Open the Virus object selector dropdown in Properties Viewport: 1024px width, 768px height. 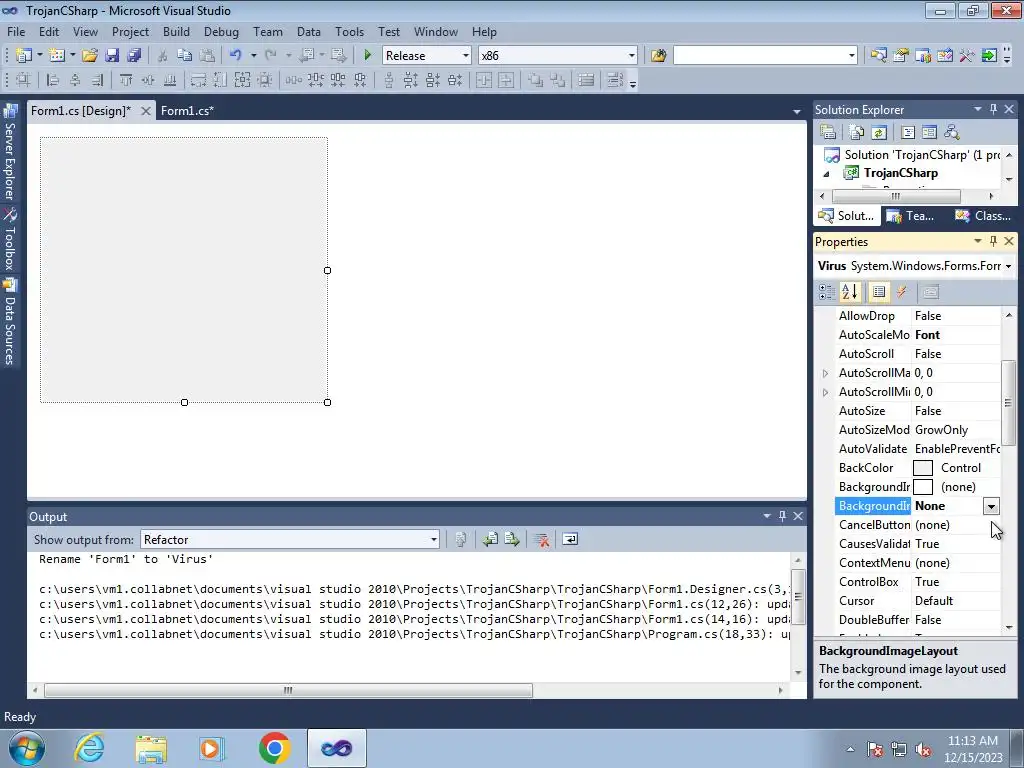[x=1008, y=266]
